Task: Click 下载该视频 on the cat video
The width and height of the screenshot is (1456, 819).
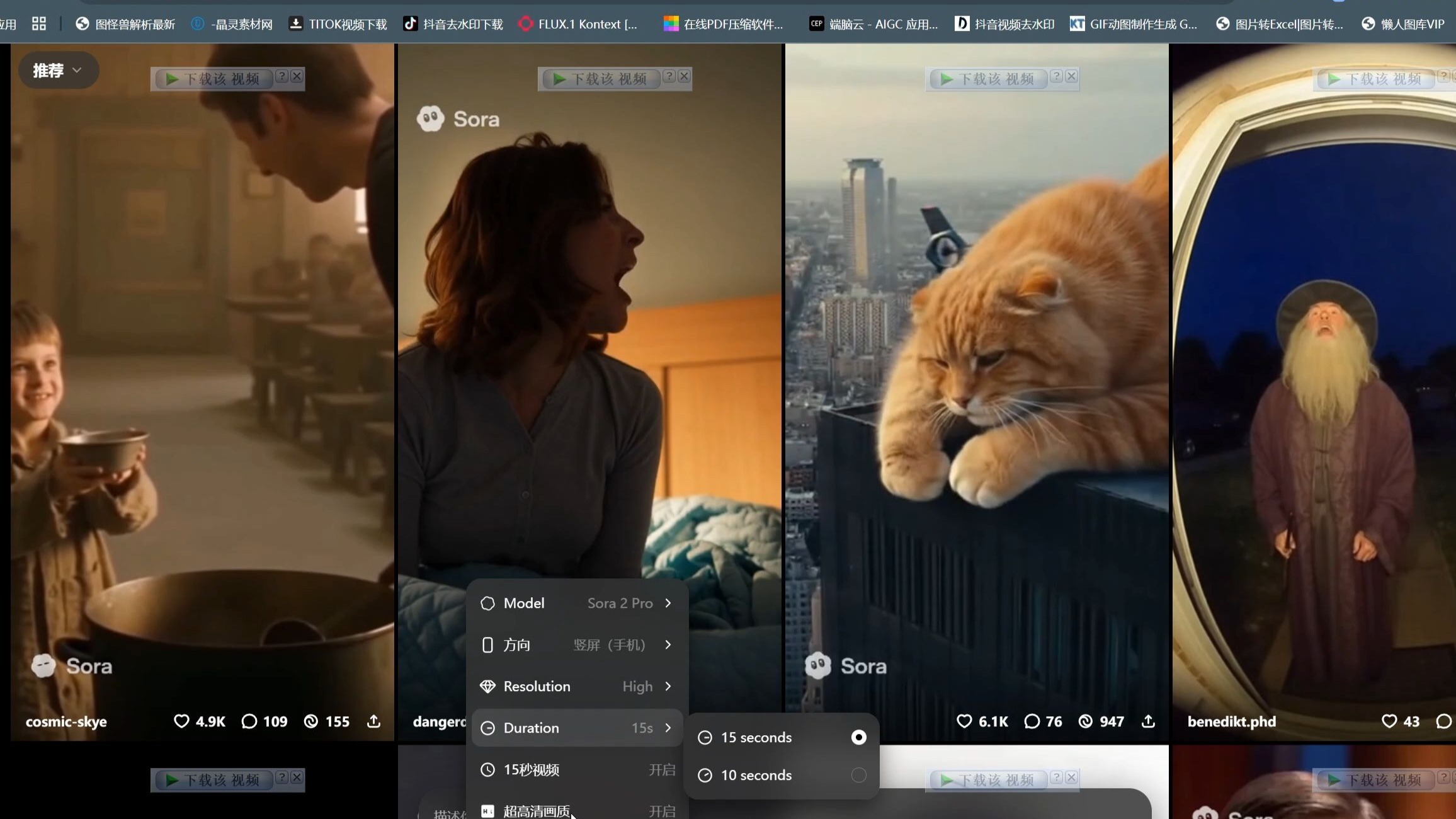Action: (x=987, y=79)
